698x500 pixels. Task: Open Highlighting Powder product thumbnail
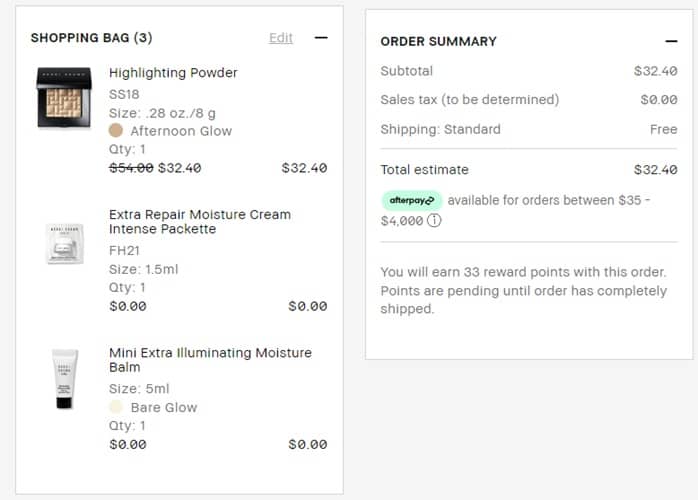pos(64,97)
